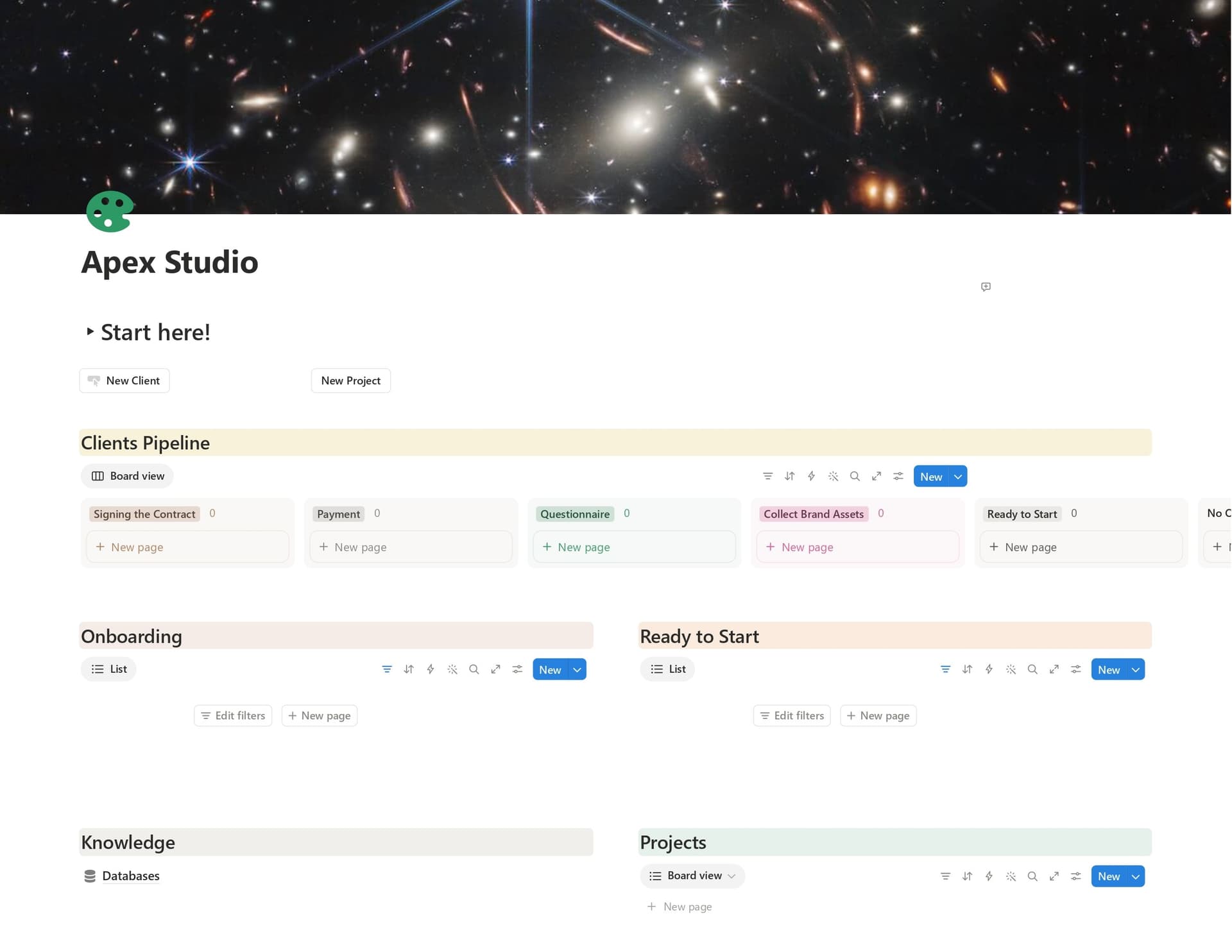Add New page under Collect Brand Assets

click(x=857, y=547)
